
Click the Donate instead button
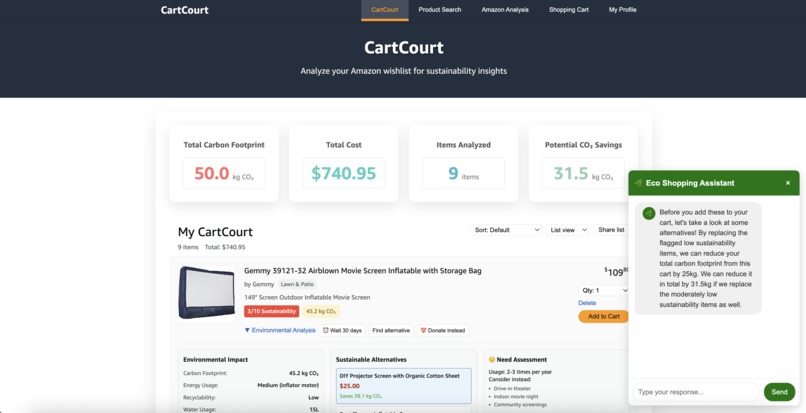443,330
